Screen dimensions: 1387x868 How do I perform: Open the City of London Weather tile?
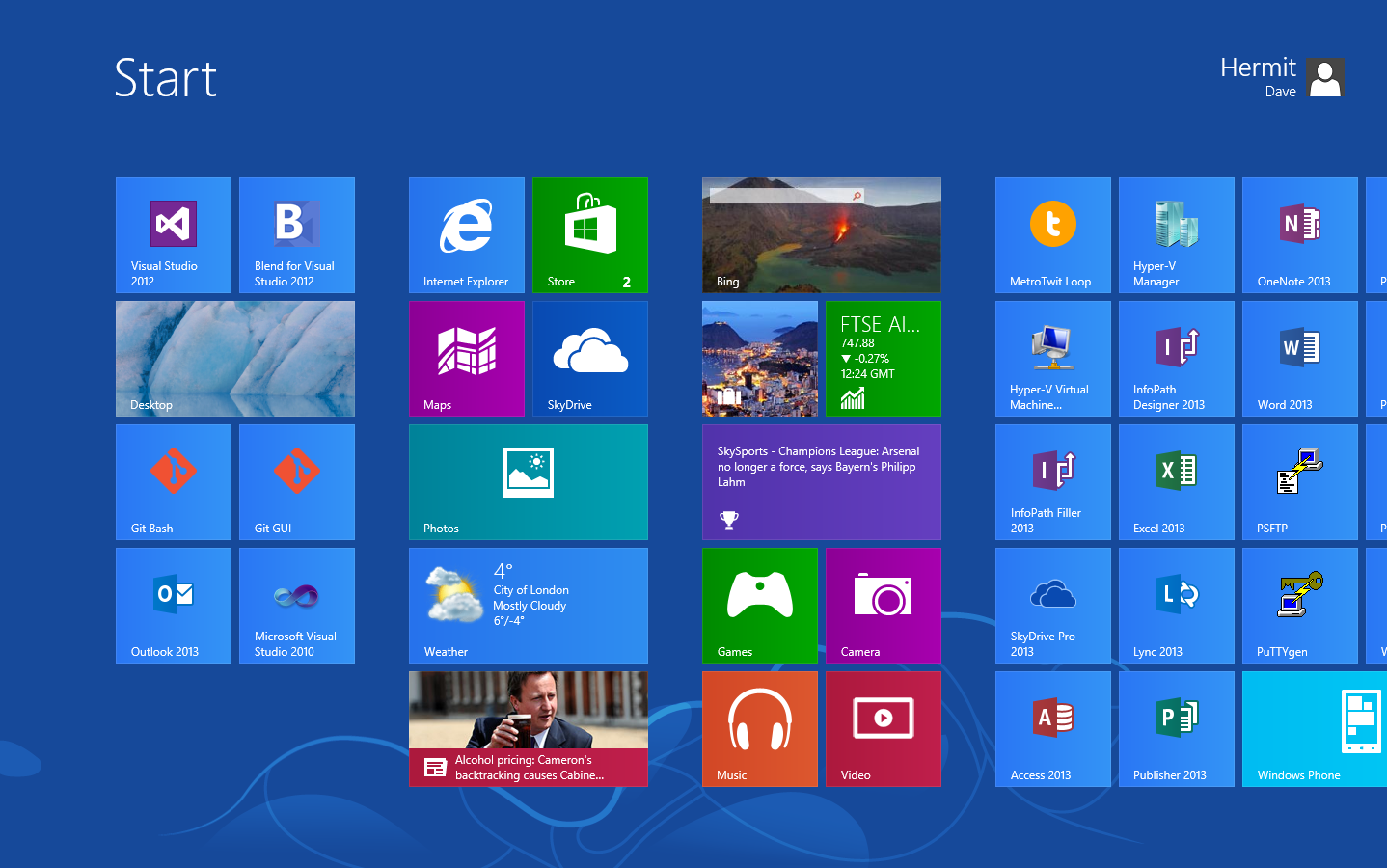(529, 606)
